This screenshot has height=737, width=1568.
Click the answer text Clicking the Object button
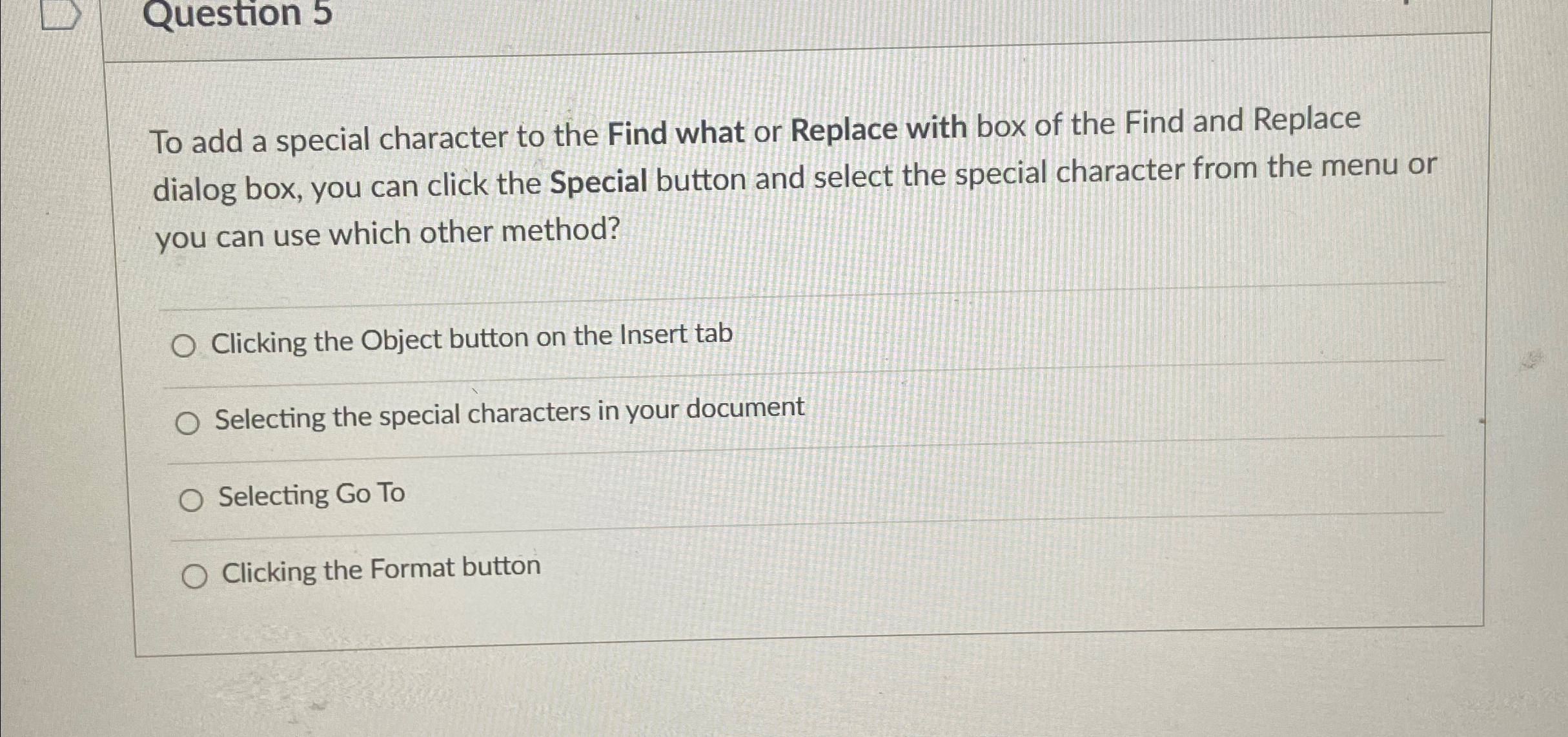point(472,335)
